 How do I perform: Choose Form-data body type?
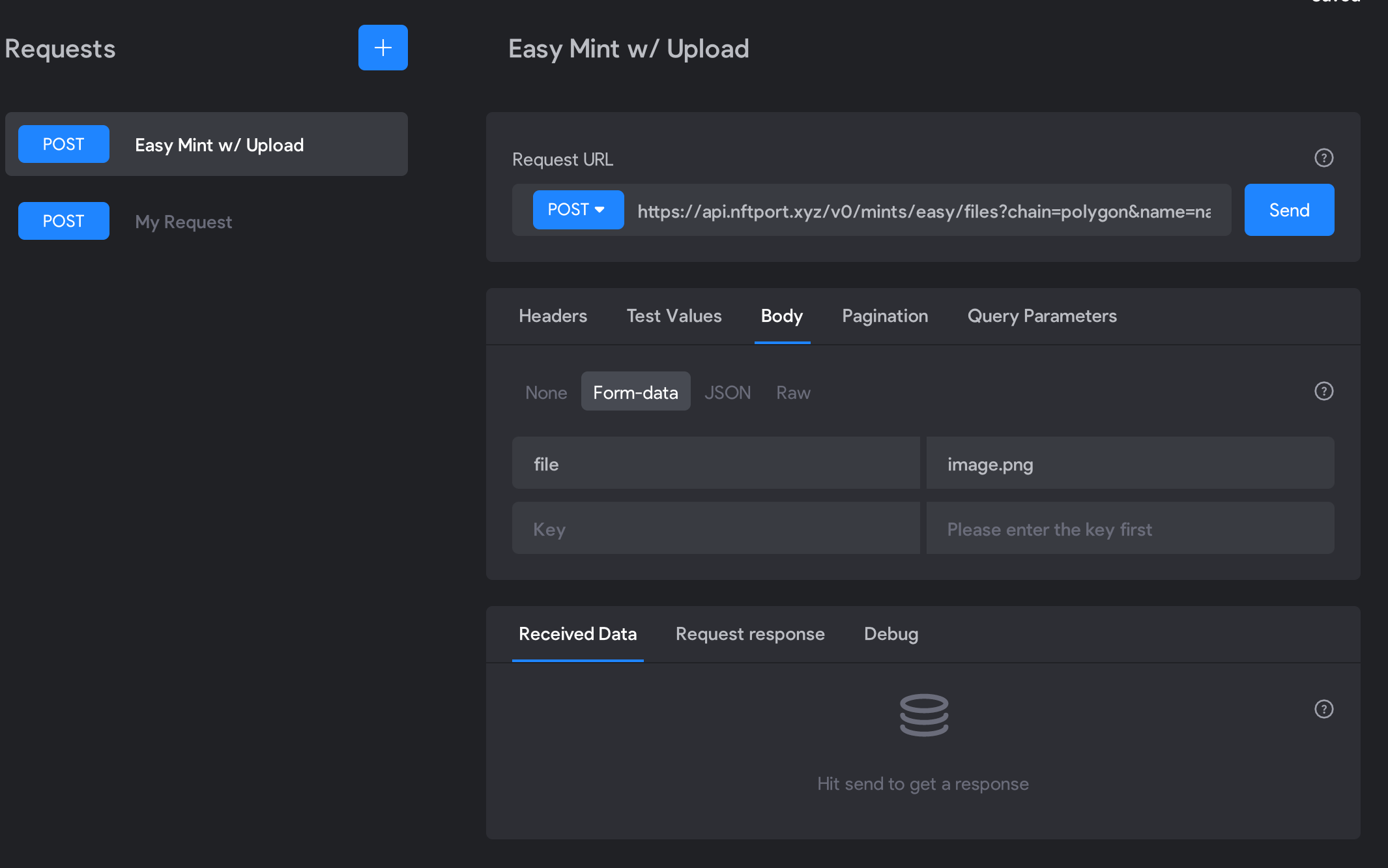tap(635, 391)
